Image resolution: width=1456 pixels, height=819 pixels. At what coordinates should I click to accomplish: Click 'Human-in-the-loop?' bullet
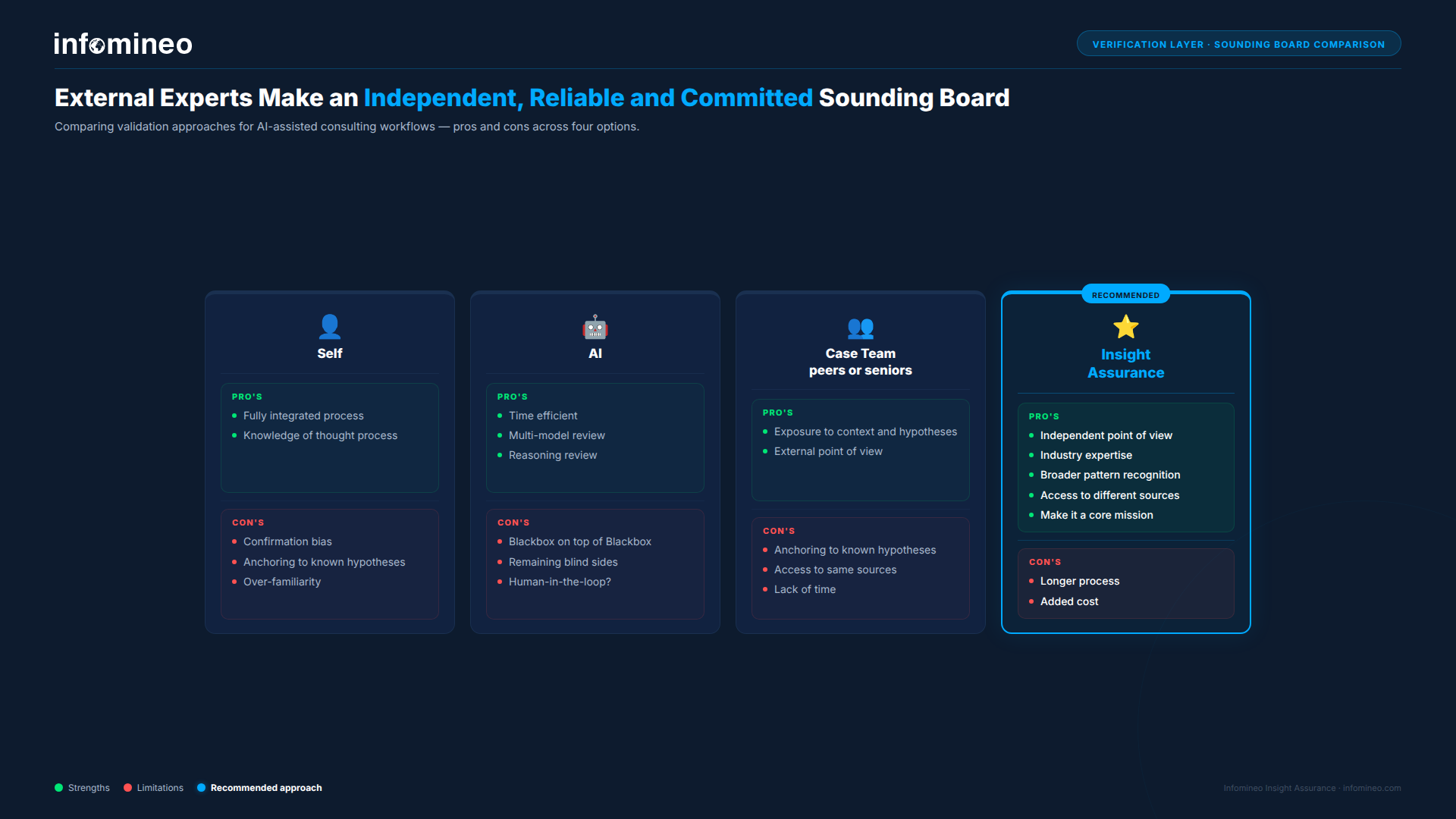coord(560,582)
